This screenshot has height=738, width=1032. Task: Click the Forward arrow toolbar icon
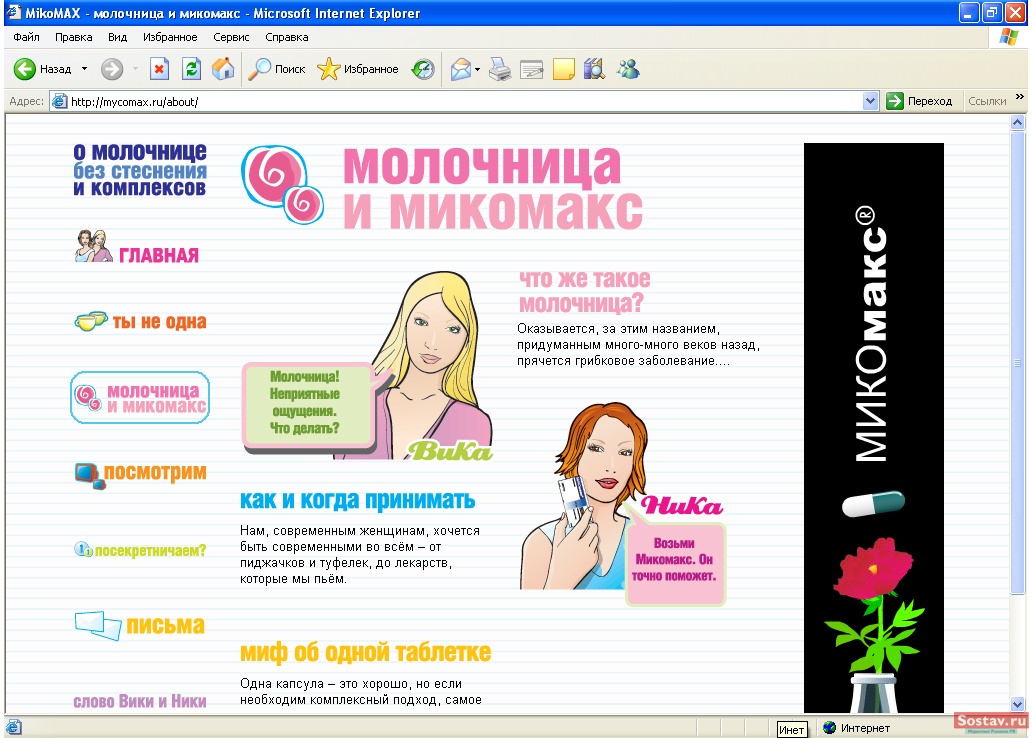[112, 68]
